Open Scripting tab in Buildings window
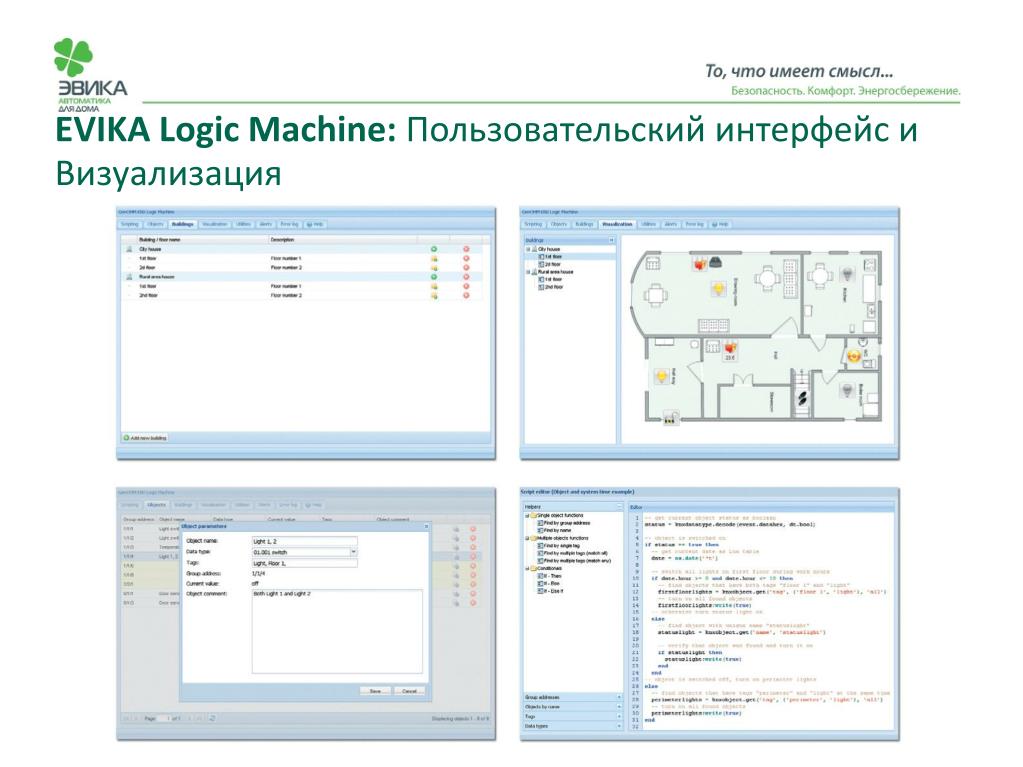1023x767 pixels. pos(130,224)
